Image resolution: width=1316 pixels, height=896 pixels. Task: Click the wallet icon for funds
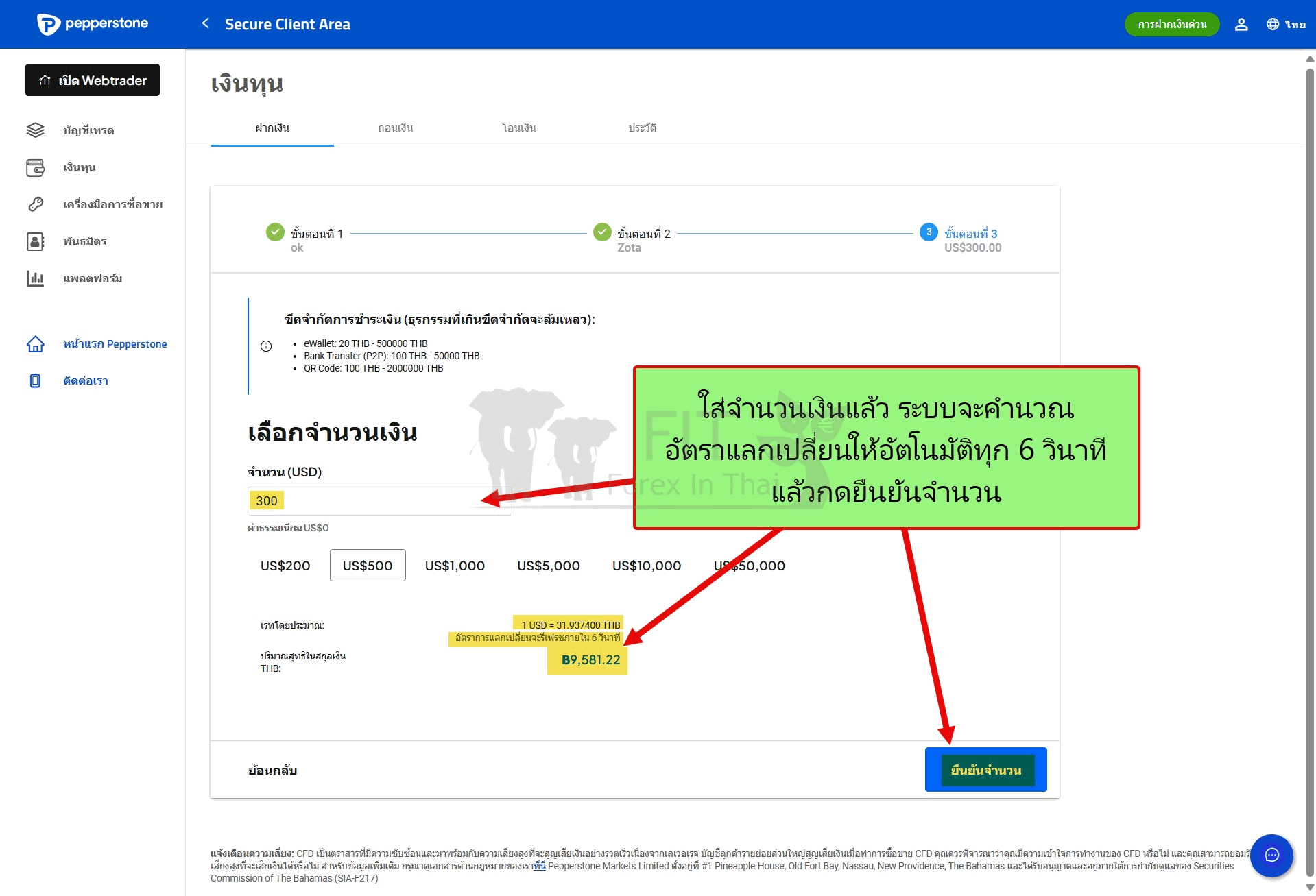coord(36,167)
